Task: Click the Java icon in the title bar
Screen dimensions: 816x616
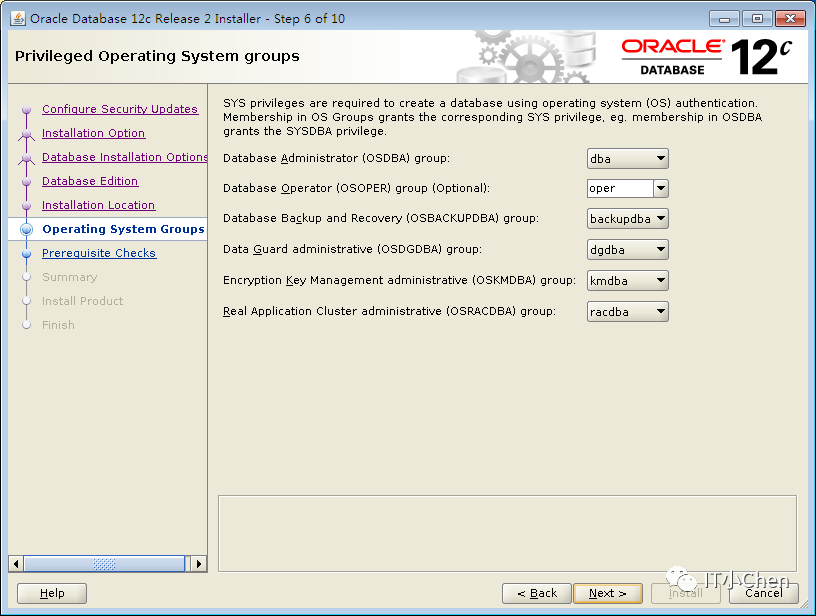Action: tap(18, 18)
